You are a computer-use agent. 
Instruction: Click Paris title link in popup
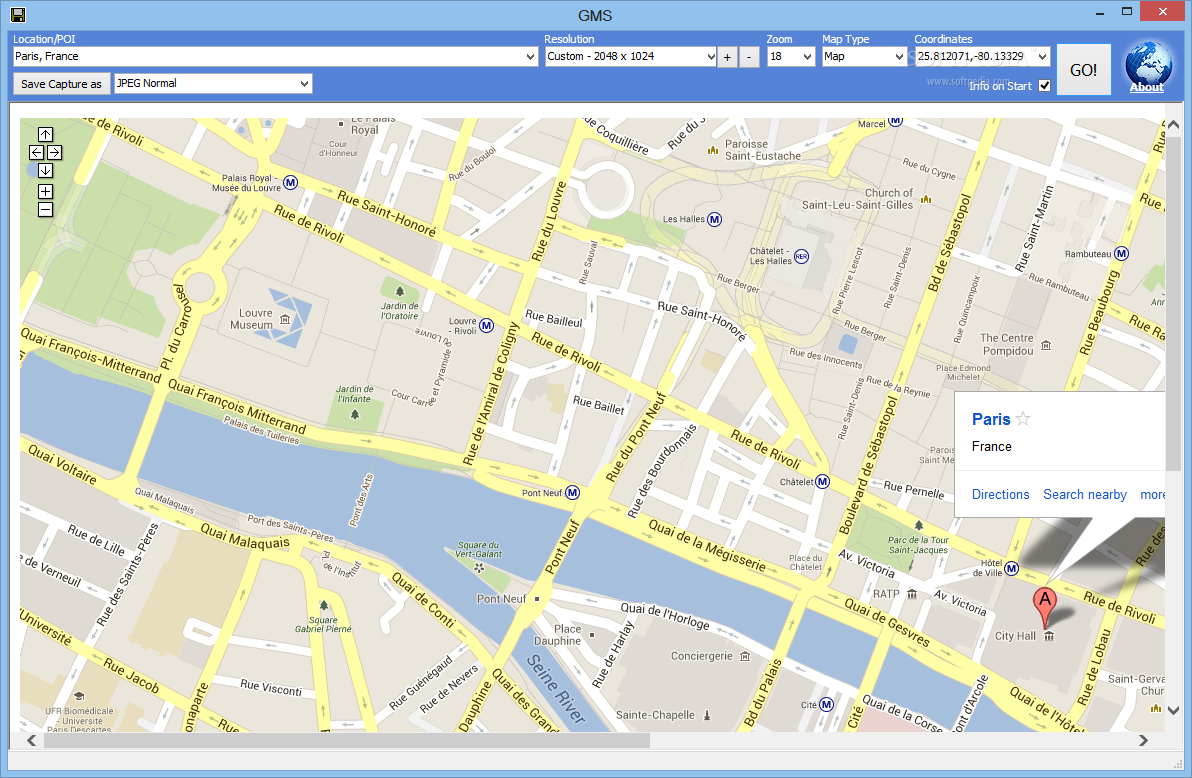pyautogui.click(x=991, y=419)
